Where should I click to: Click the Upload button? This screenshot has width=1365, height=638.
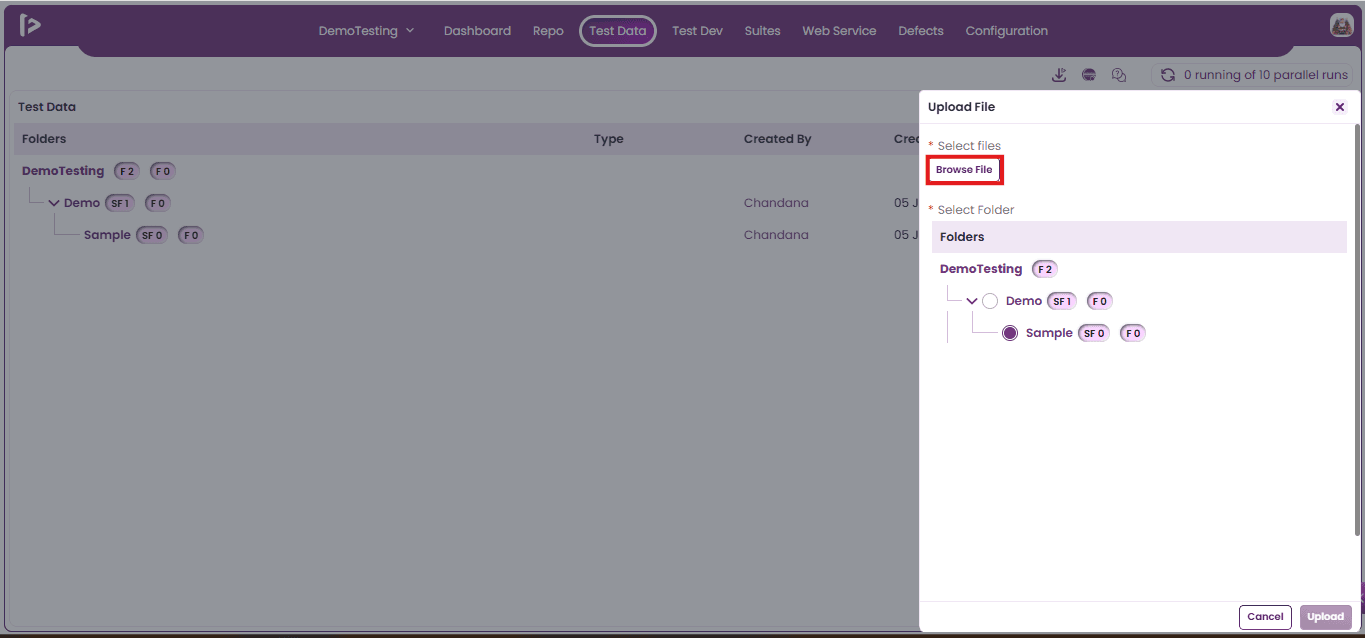coord(1326,617)
